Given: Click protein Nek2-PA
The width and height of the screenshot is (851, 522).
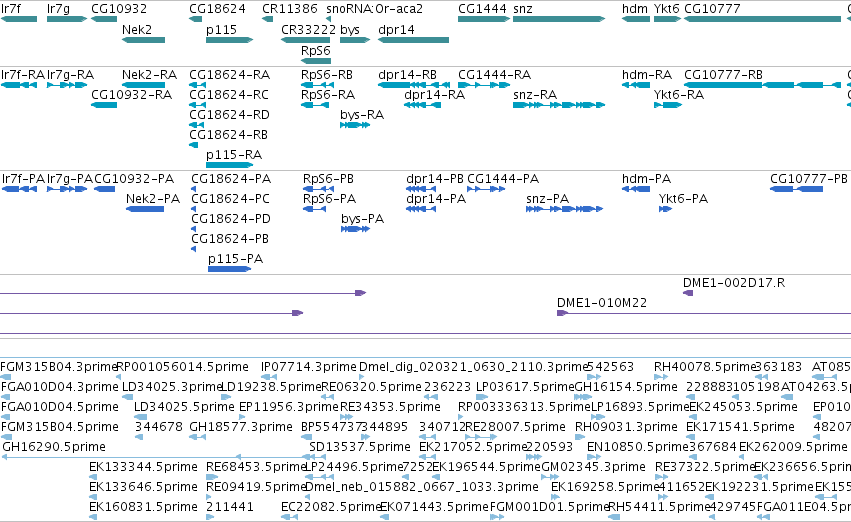Looking at the screenshot, I should coord(153,199).
